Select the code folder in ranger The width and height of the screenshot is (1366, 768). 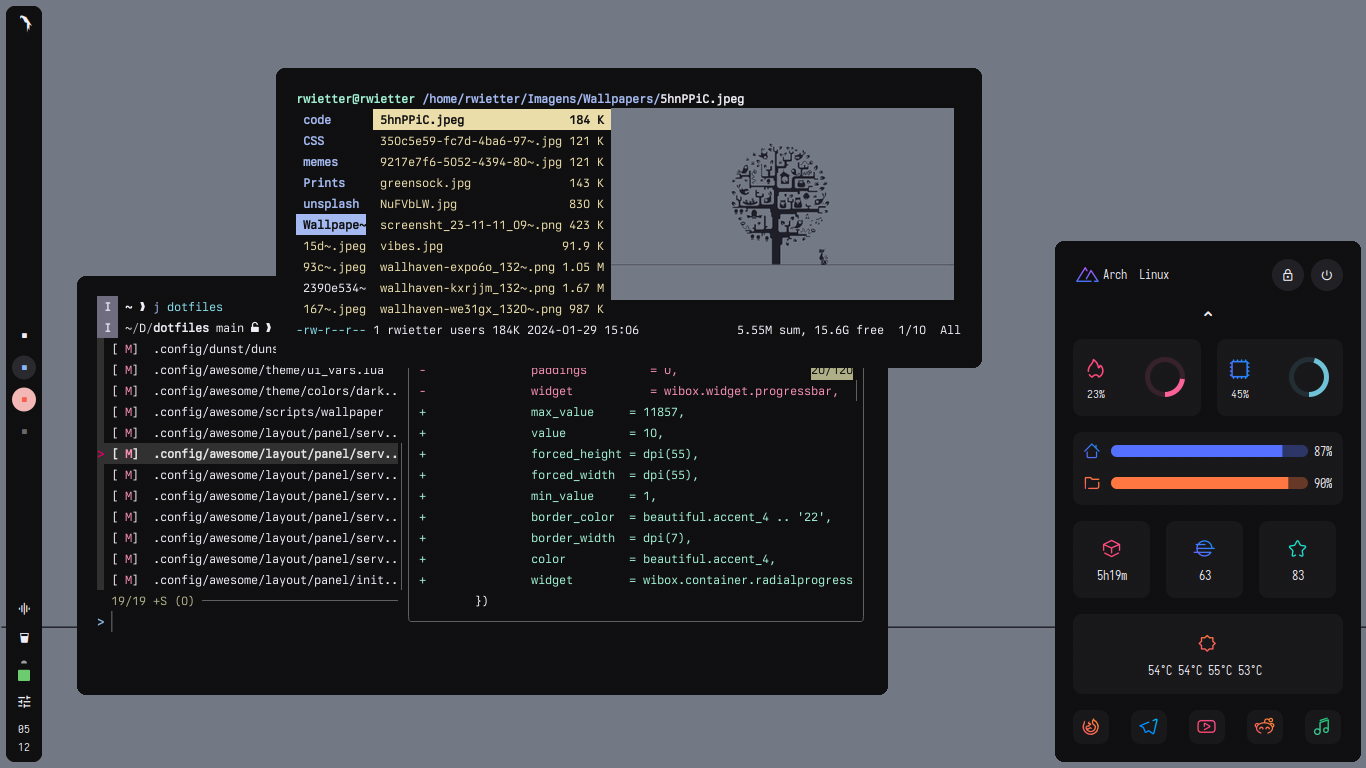[x=317, y=120]
